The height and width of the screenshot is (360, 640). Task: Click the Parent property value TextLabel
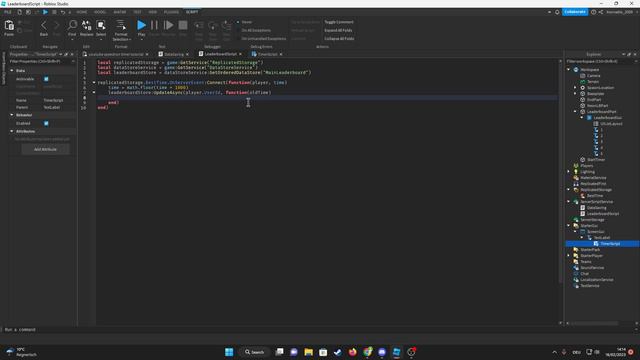[52, 107]
